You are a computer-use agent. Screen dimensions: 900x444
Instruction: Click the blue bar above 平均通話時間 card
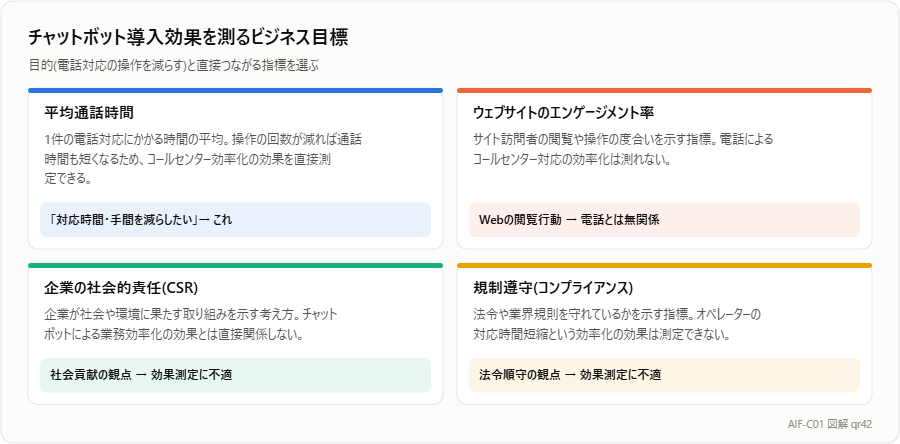235,91
